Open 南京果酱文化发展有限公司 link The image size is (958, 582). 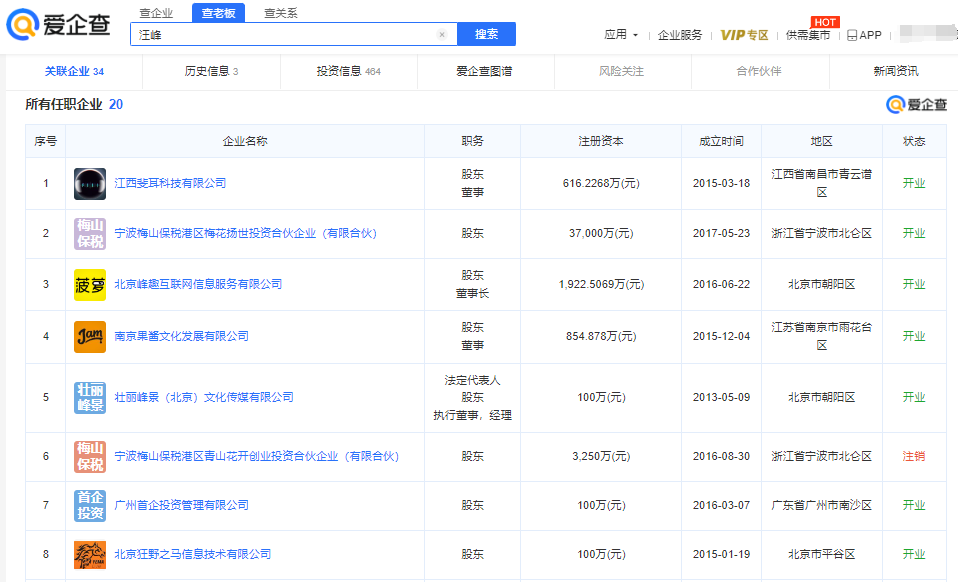pyautogui.click(x=181, y=336)
